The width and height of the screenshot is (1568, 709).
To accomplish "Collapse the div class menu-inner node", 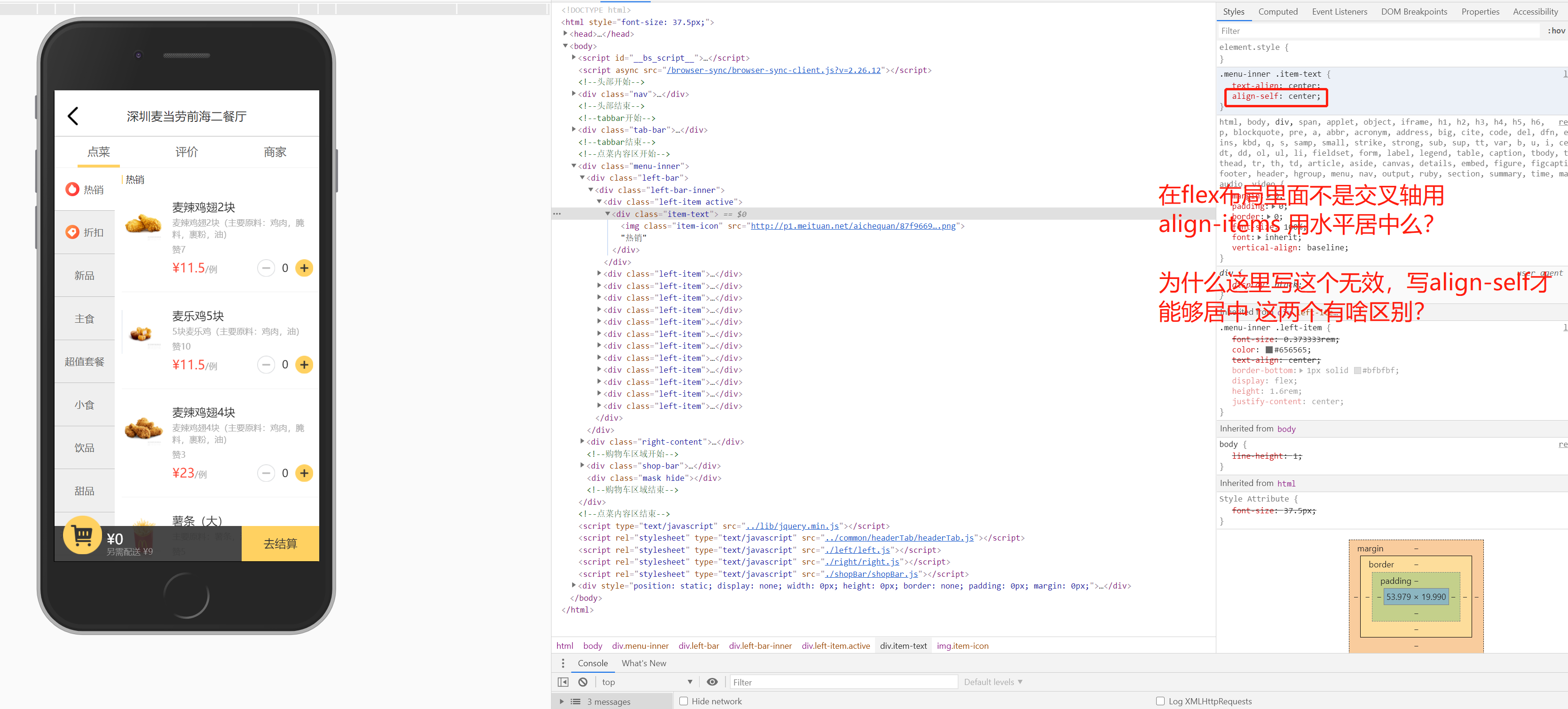I will coord(574,166).
